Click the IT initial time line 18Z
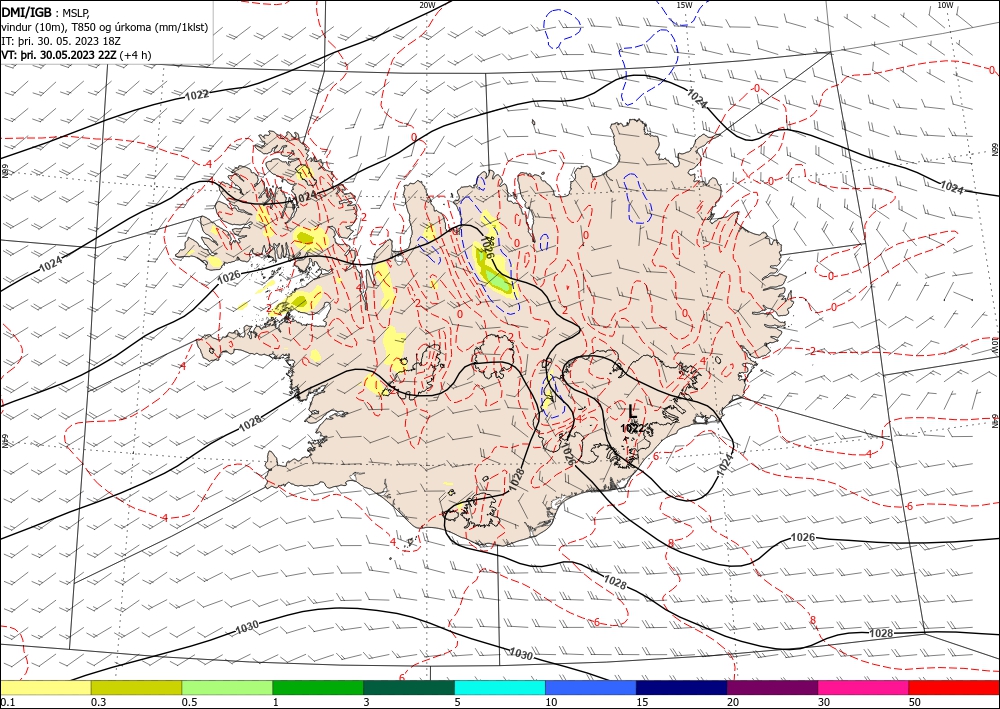Screen dimensions: 1000x709 pyautogui.click(x=61, y=41)
